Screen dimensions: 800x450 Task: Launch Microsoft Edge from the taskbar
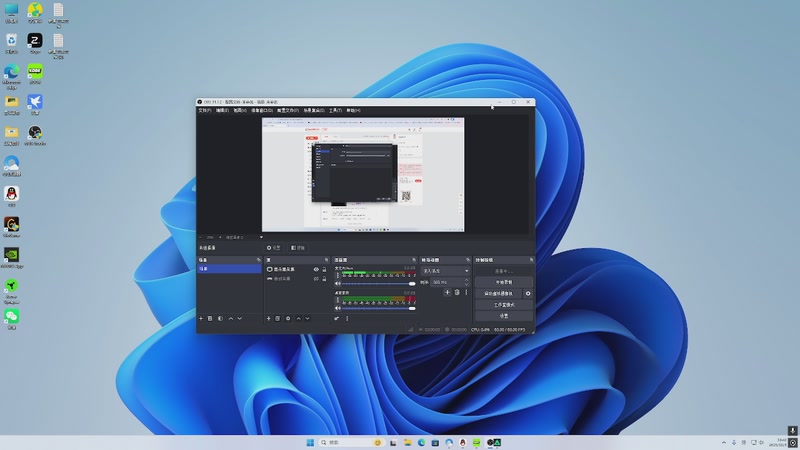[421, 442]
